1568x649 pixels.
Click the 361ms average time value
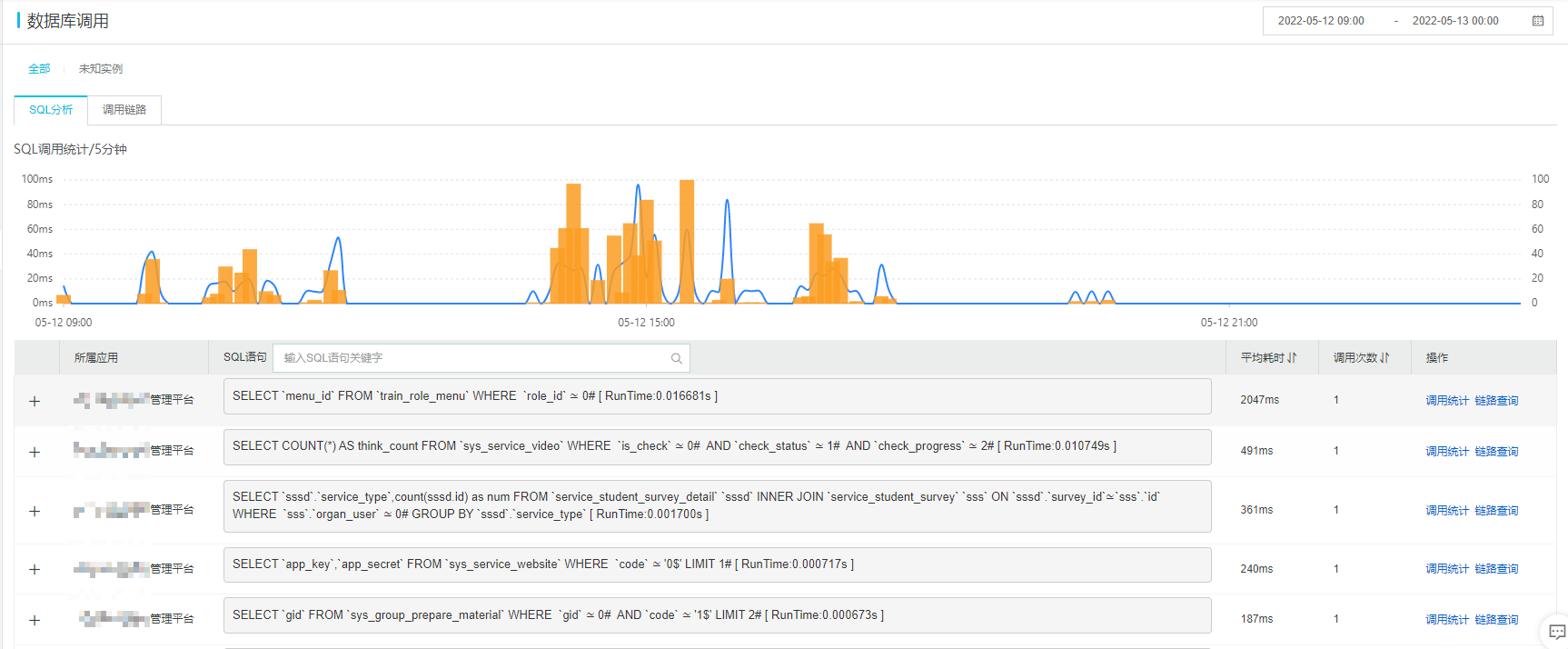coord(1256,510)
